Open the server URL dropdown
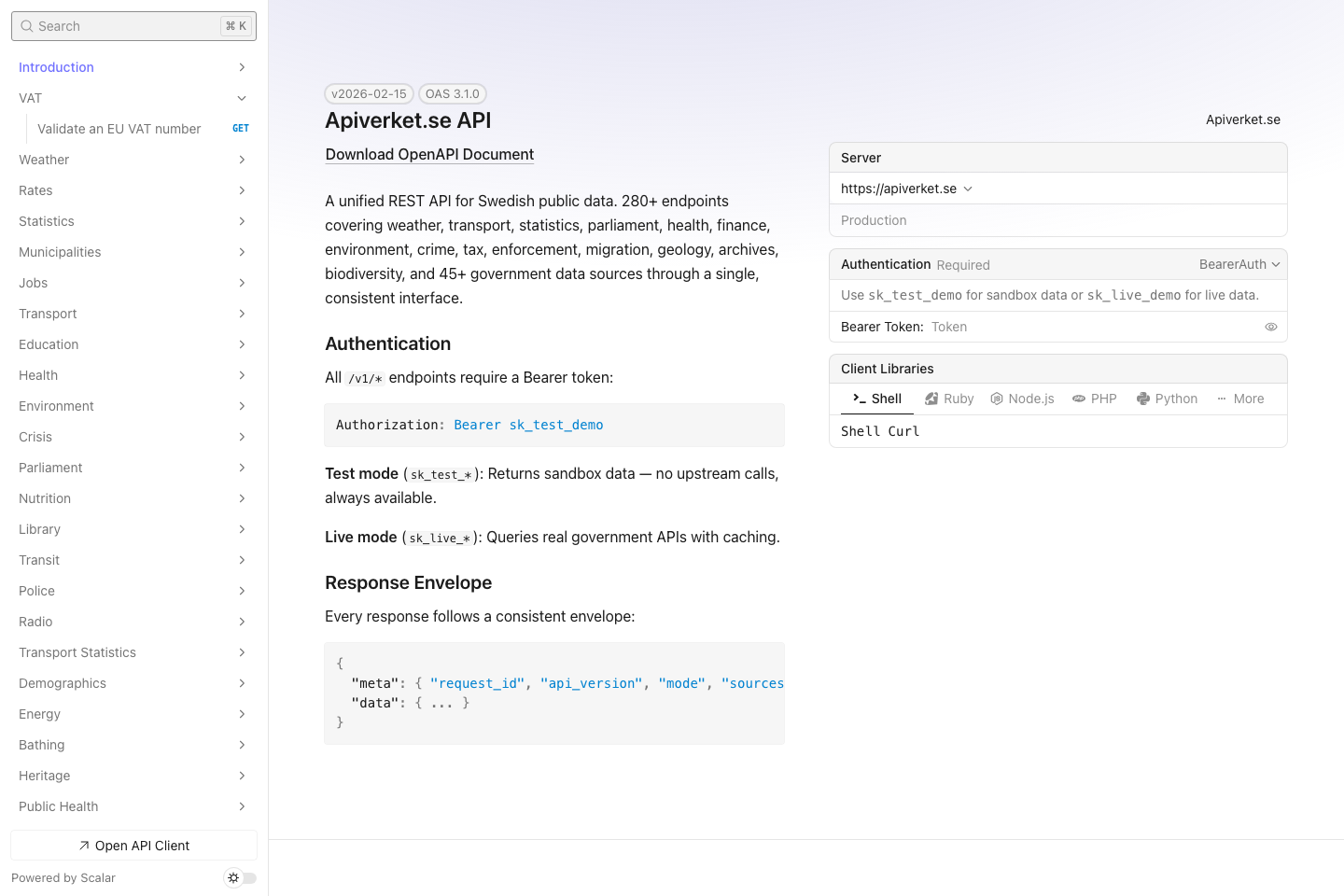Screen dimensions: 1344x896 (x=968, y=188)
